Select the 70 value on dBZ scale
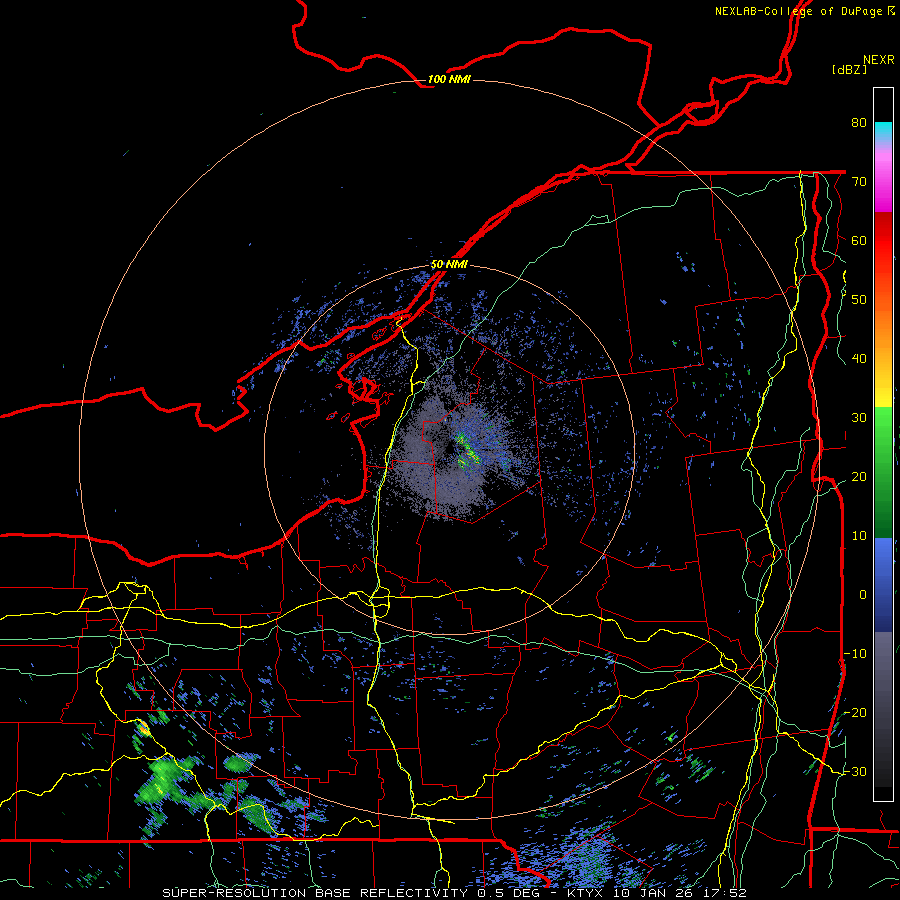The width and height of the screenshot is (900, 900). (859, 182)
